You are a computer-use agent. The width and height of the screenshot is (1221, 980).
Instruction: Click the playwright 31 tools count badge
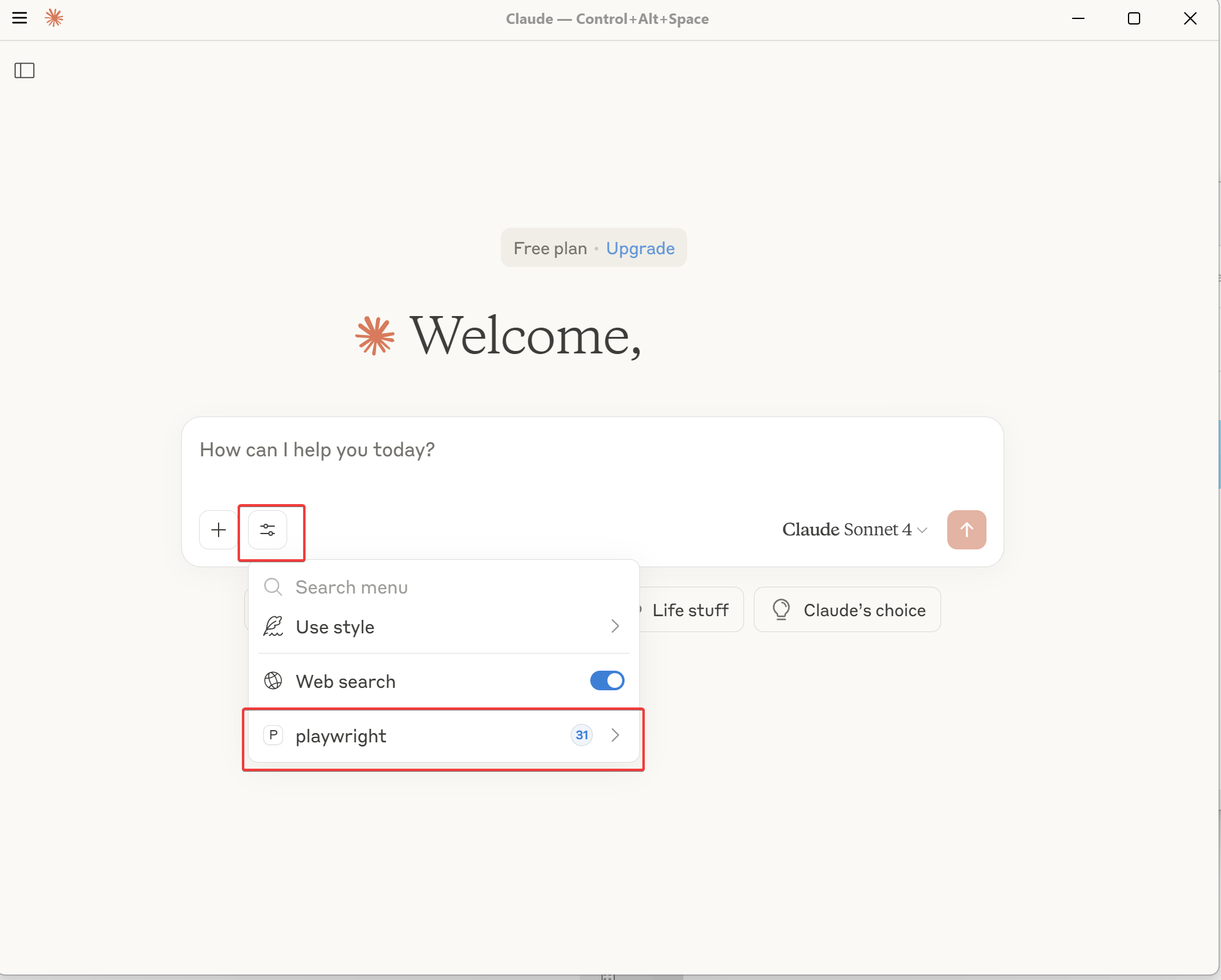click(x=582, y=735)
